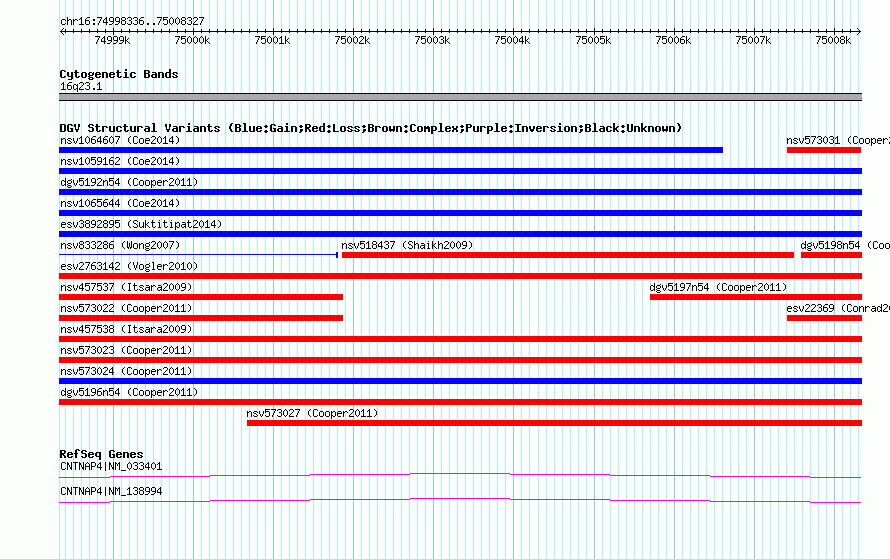Image resolution: width=890 pixels, height=559 pixels.
Task: Open the nsv1065644 (Coe2014) label
Action: (120, 203)
